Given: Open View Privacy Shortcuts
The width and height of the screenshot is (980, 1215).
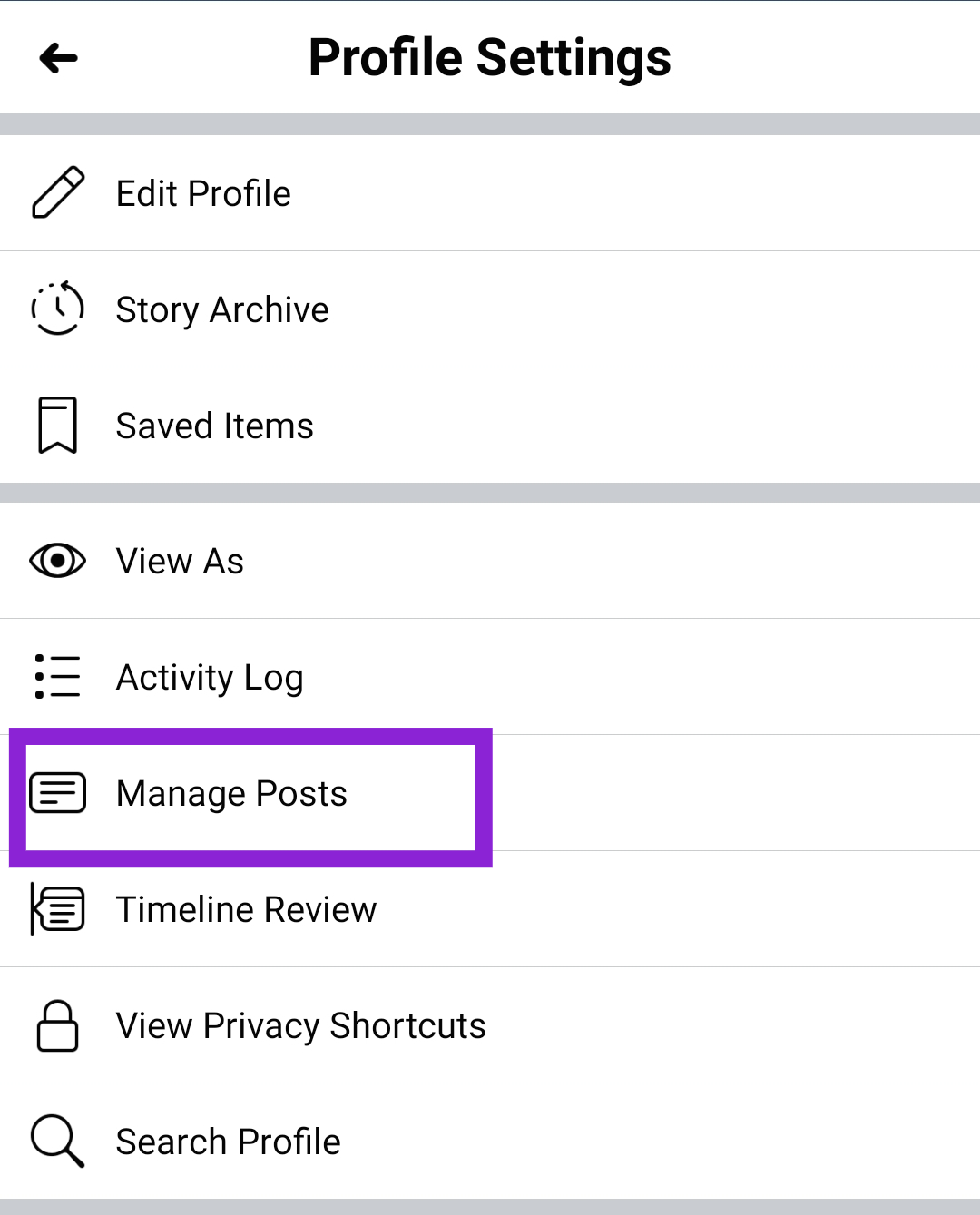Looking at the screenshot, I should (x=300, y=1025).
